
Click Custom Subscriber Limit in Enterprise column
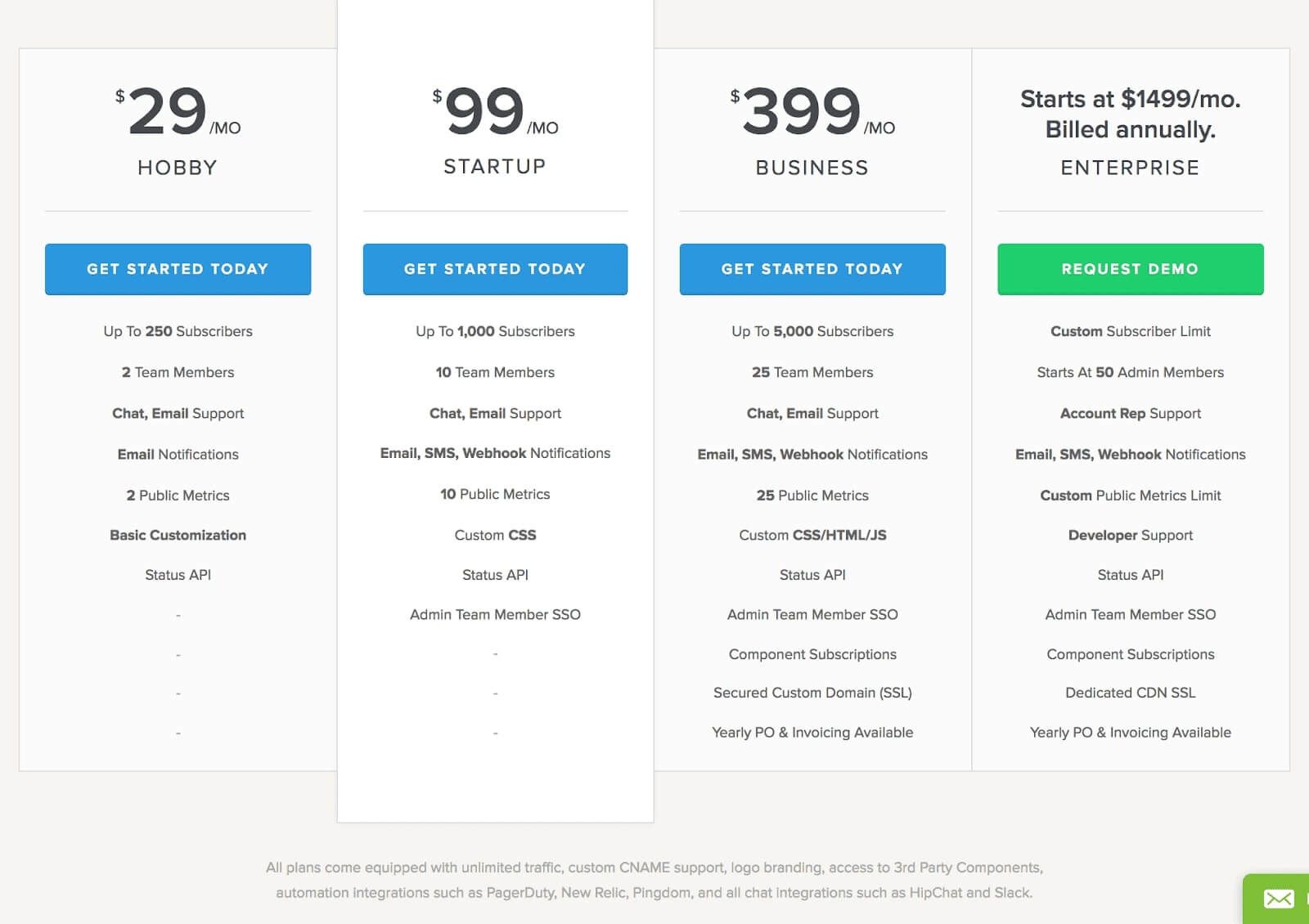[1130, 331]
